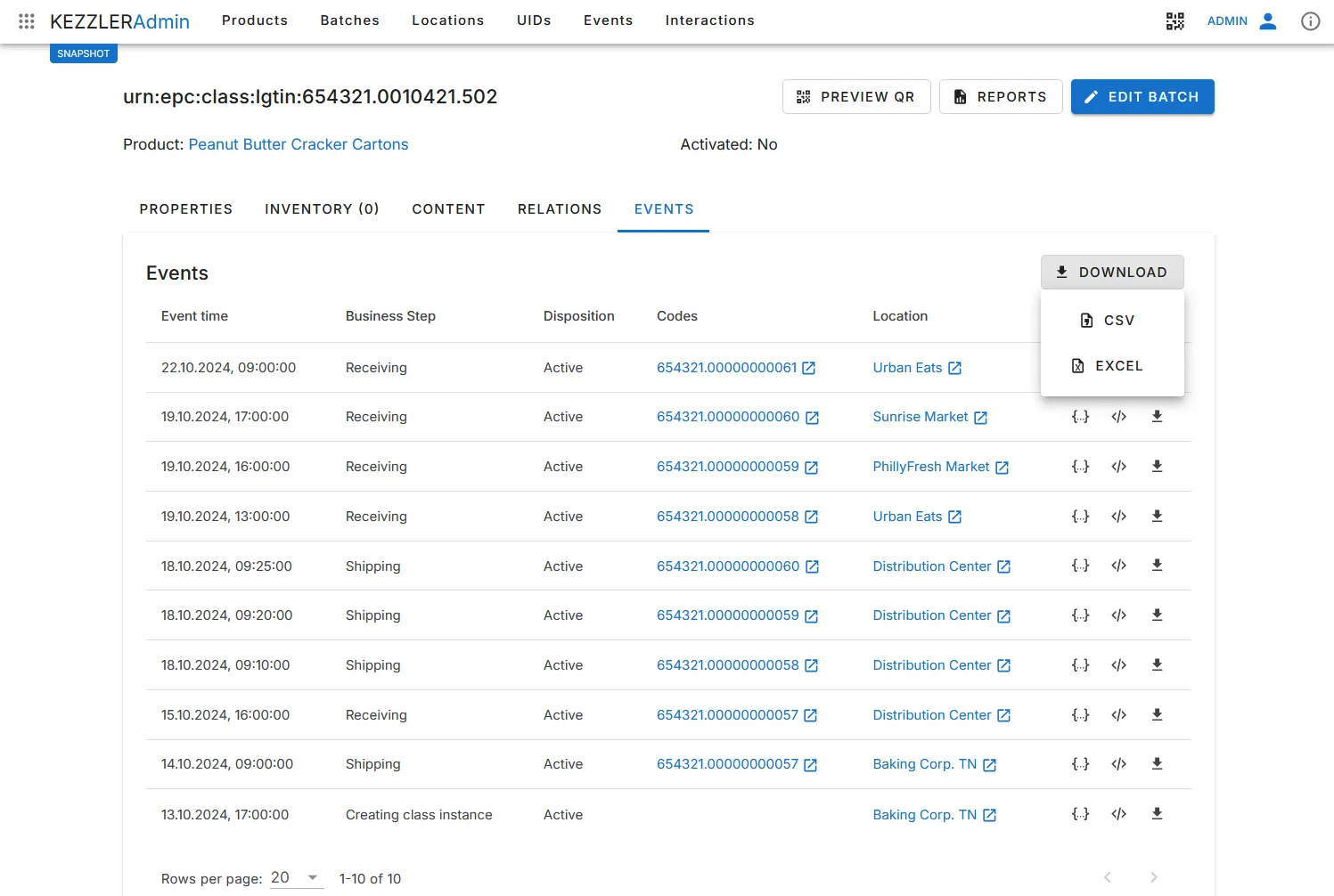The width and height of the screenshot is (1334, 896).
Task: Download the 15.10.2024 receiving event row
Action: pyautogui.click(x=1157, y=714)
